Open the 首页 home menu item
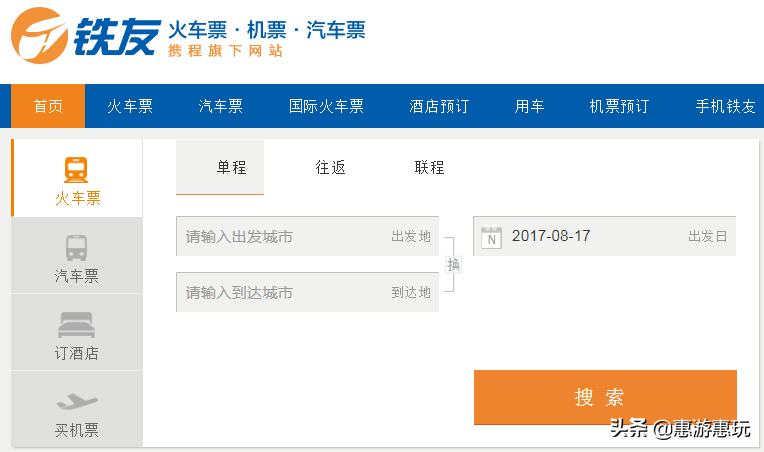The height and width of the screenshot is (452, 764). coord(48,106)
